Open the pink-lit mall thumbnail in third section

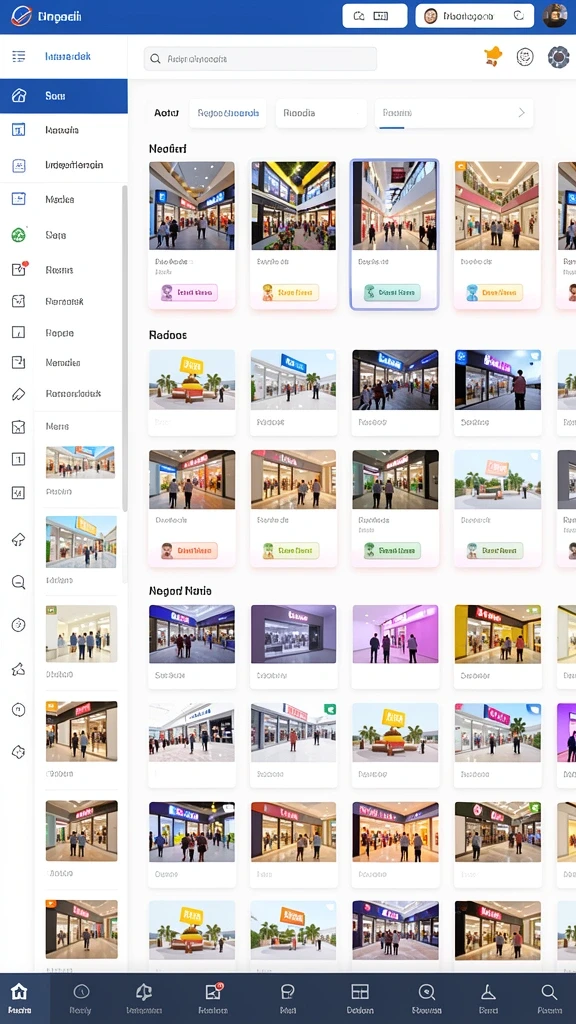(x=395, y=634)
